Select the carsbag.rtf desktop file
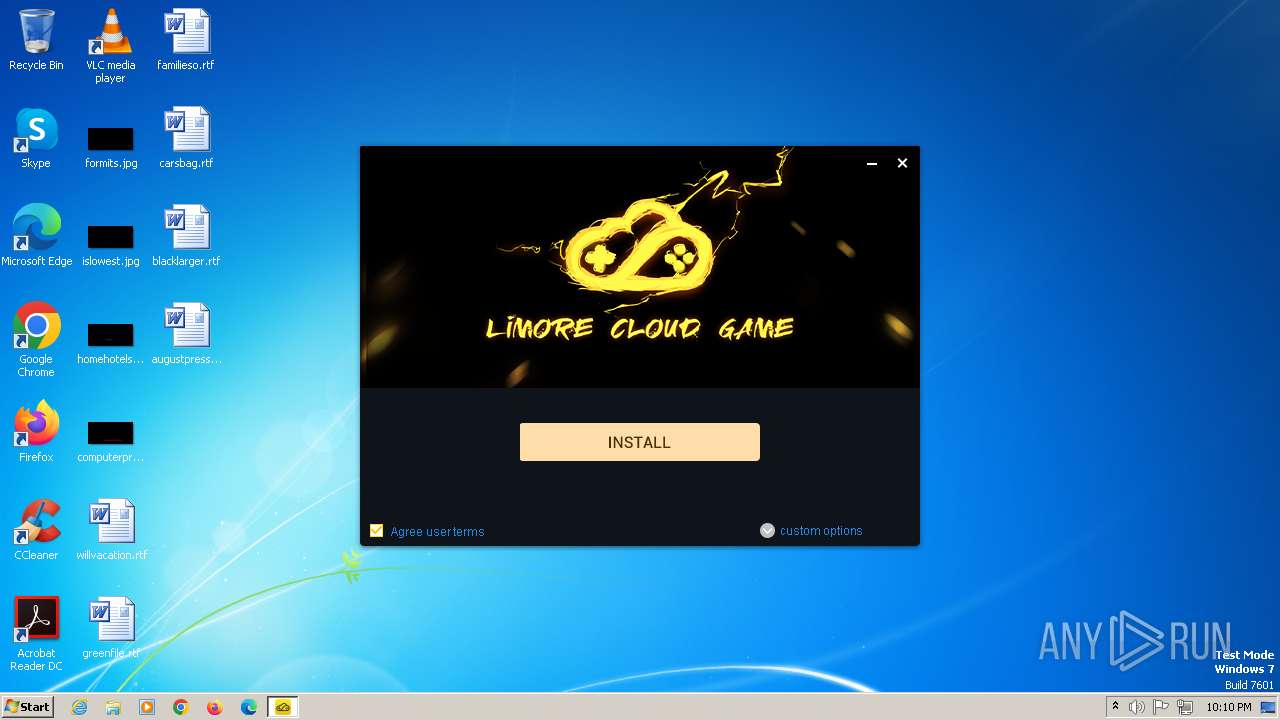This screenshot has height=720, width=1280. 186,138
